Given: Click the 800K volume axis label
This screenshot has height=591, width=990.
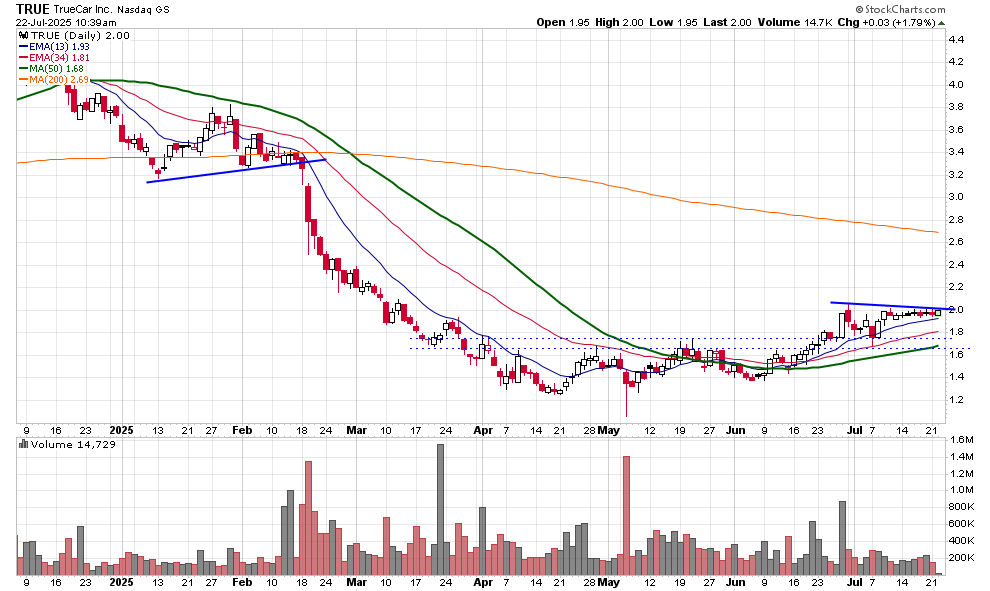Looking at the screenshot, I should (960, 506).
